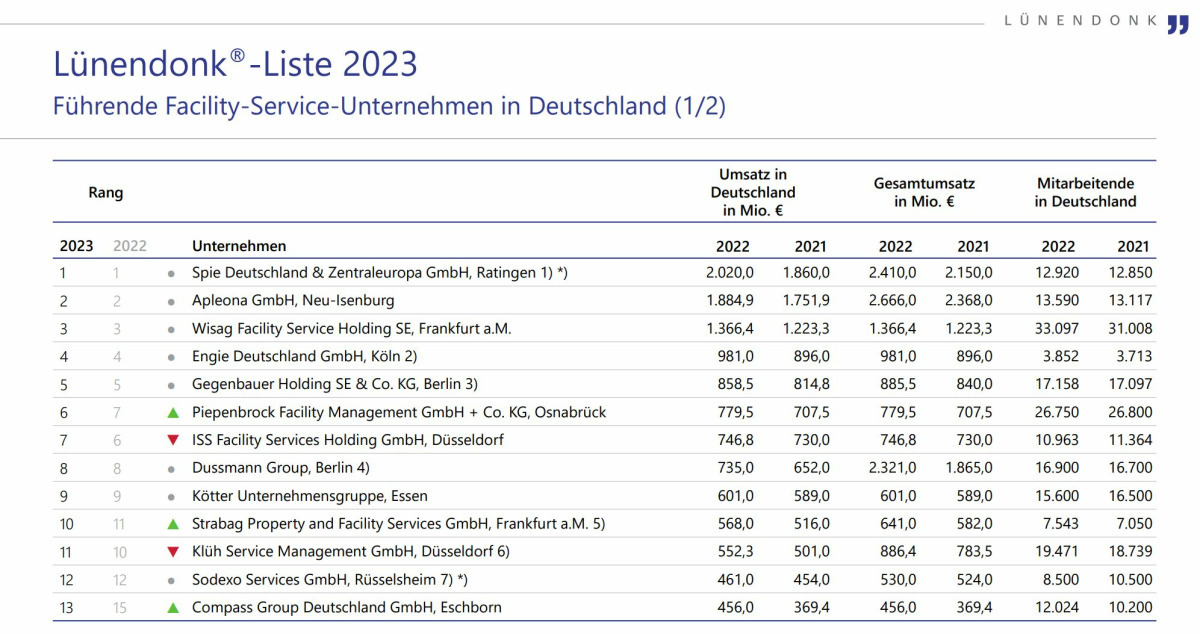Screen dimensions: 1200x634
Task: Select Apleona's revenue value "1.884,9"
Action: (729, 301)
